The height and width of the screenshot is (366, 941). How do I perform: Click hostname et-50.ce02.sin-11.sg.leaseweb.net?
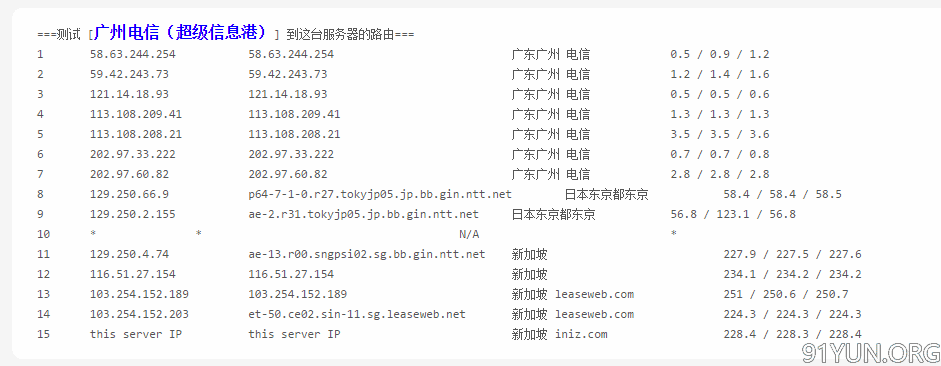click(357, 314)
